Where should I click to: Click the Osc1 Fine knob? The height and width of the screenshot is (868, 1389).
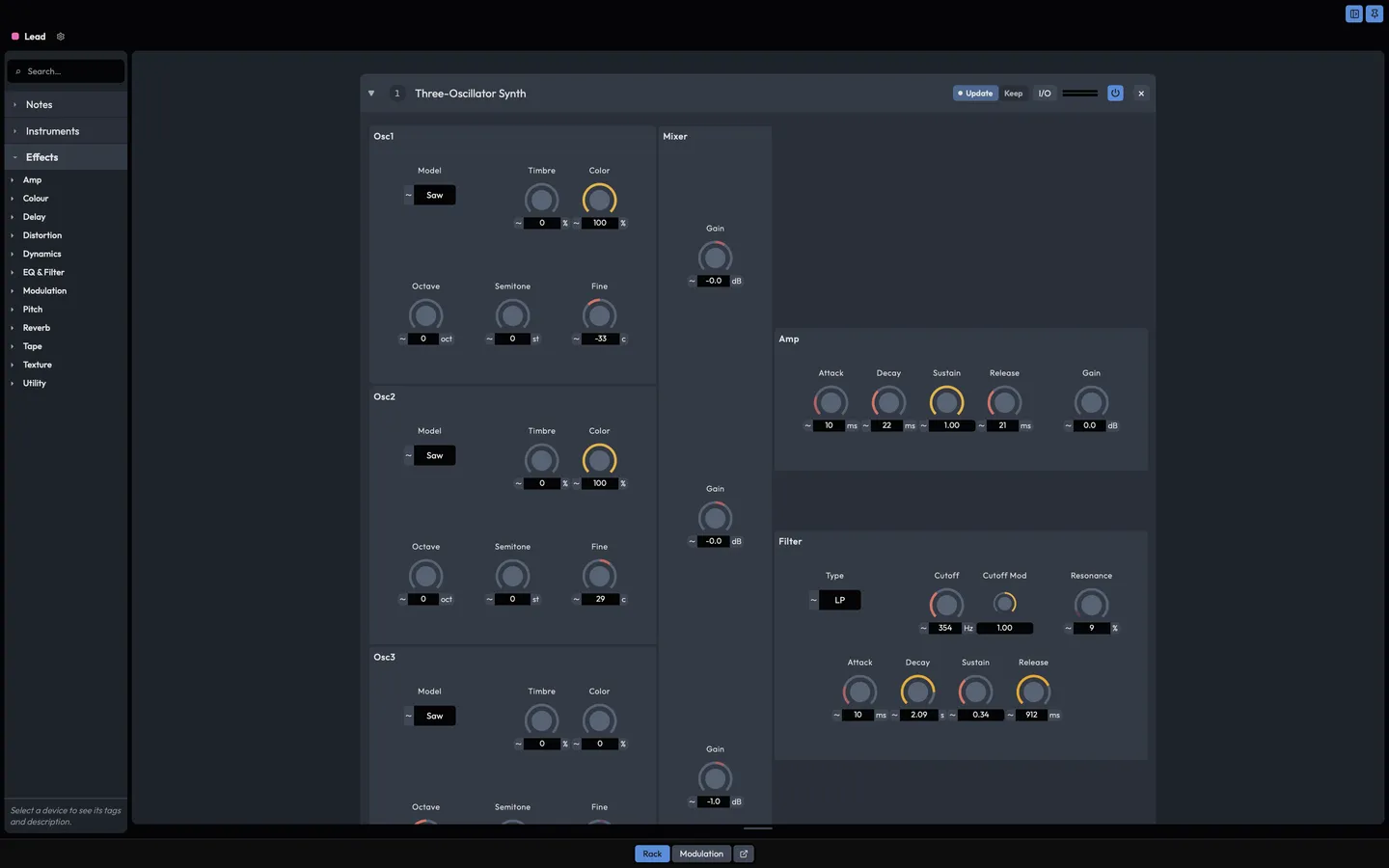pos(599,315)
